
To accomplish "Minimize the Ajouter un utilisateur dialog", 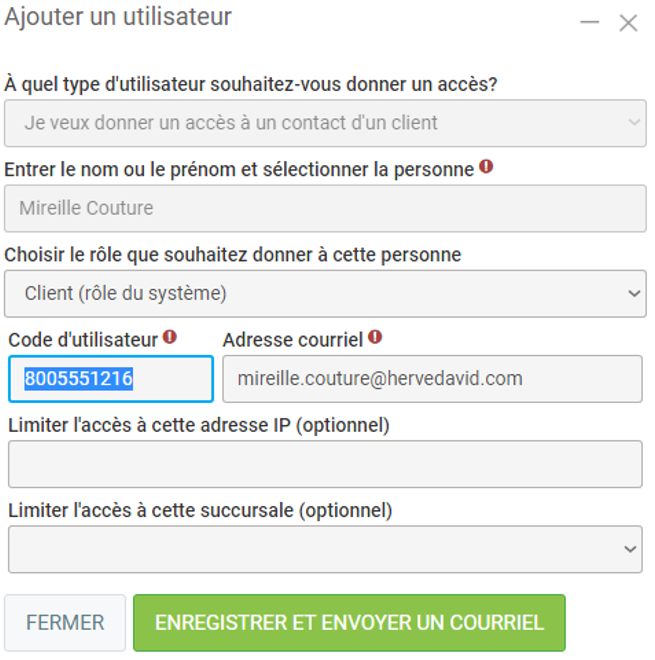I will pyautogui.click(x=590, y=22).
